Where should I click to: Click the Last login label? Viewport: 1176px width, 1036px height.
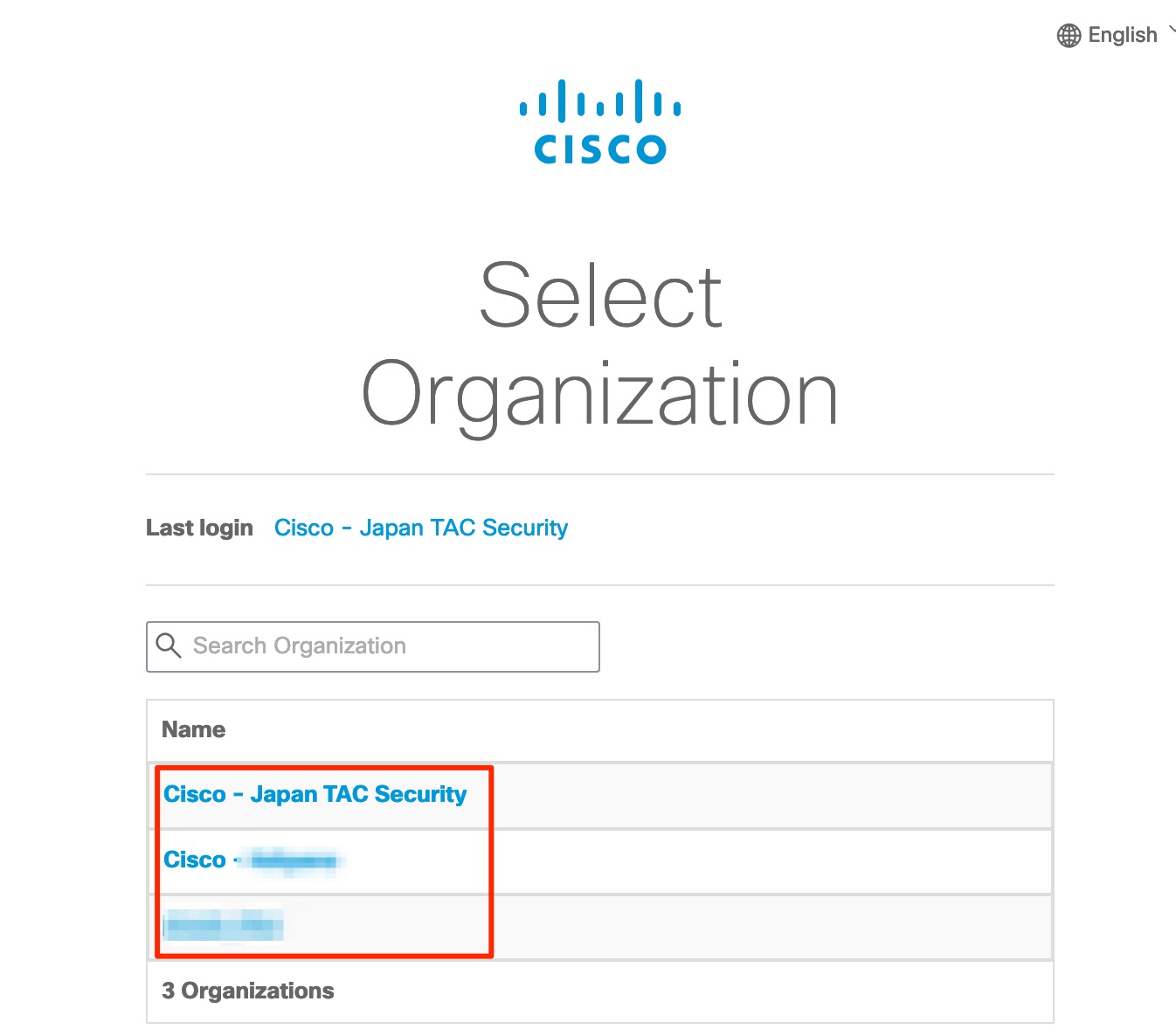click(199, 528)
